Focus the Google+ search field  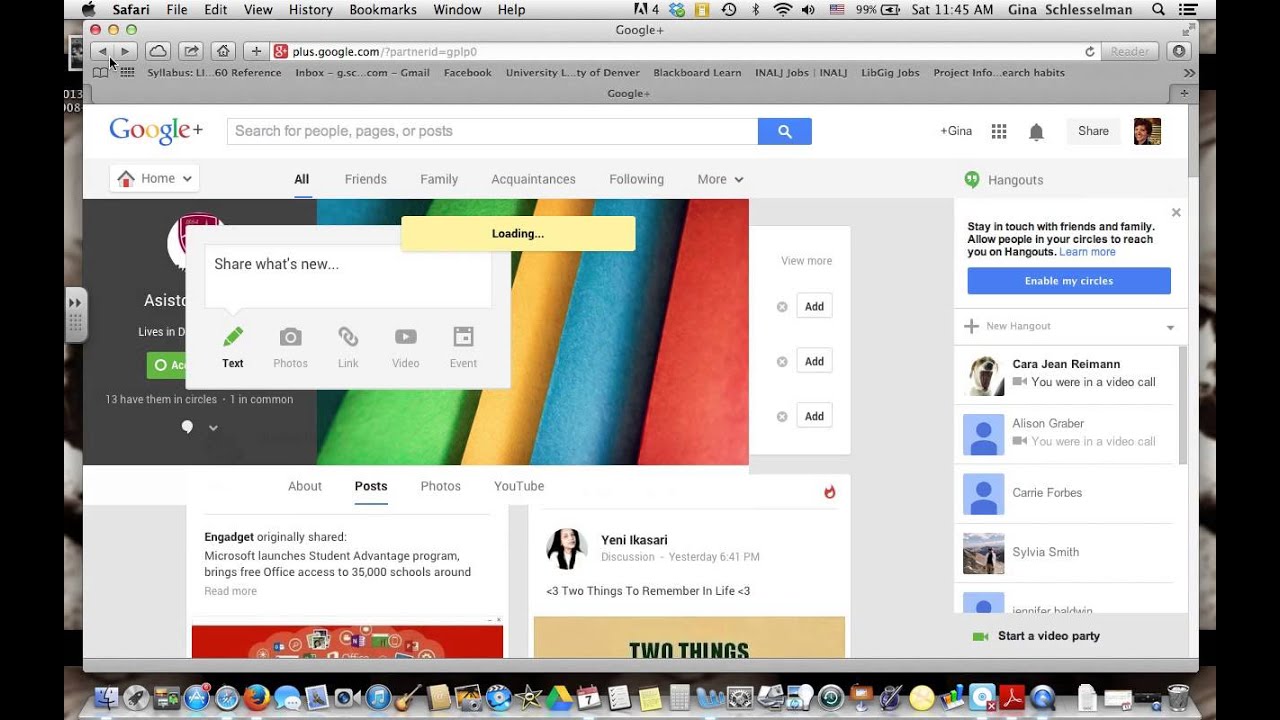[x=492, y=131]
